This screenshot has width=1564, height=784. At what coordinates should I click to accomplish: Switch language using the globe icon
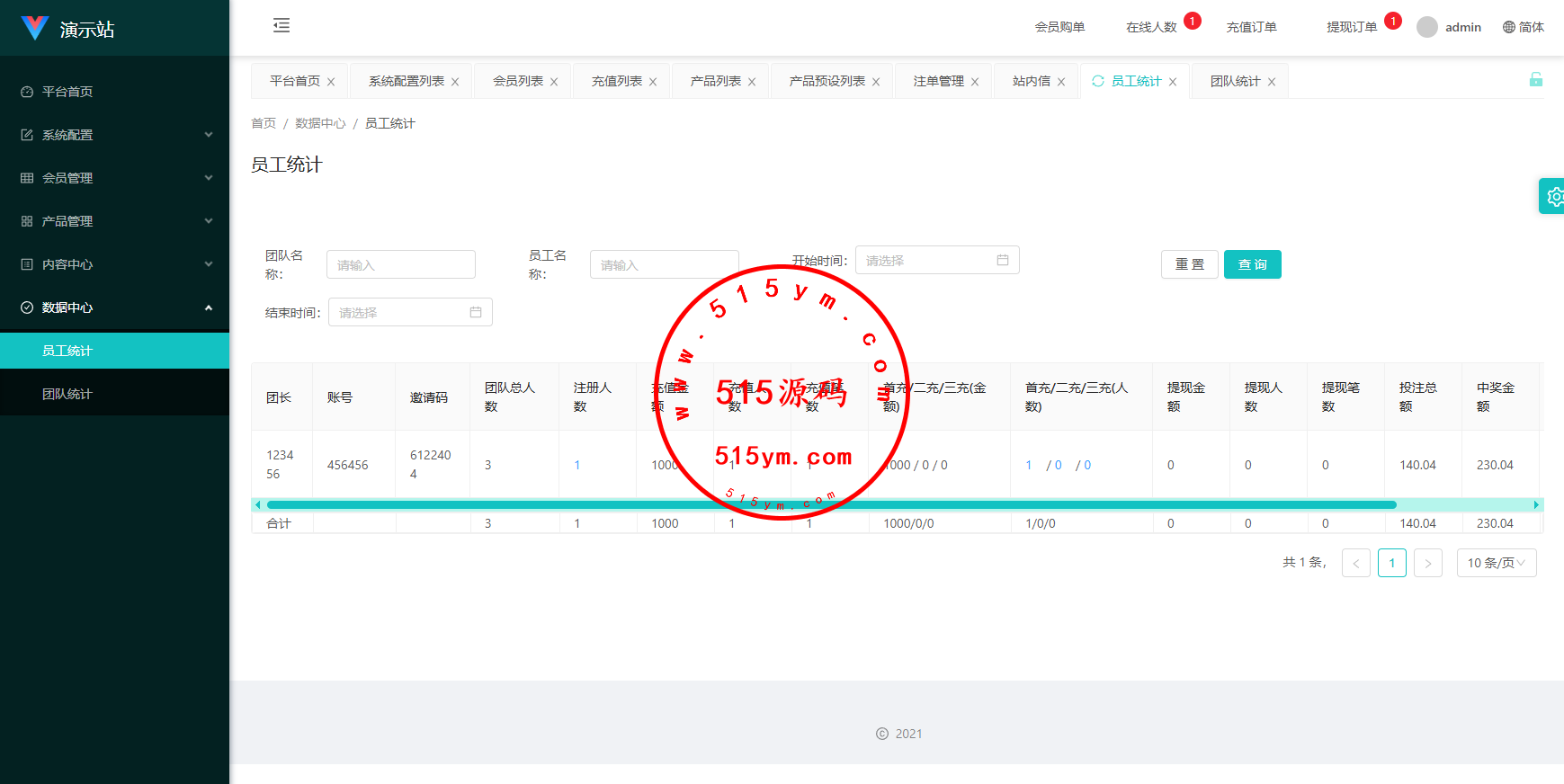click(x=1509, y=27)
